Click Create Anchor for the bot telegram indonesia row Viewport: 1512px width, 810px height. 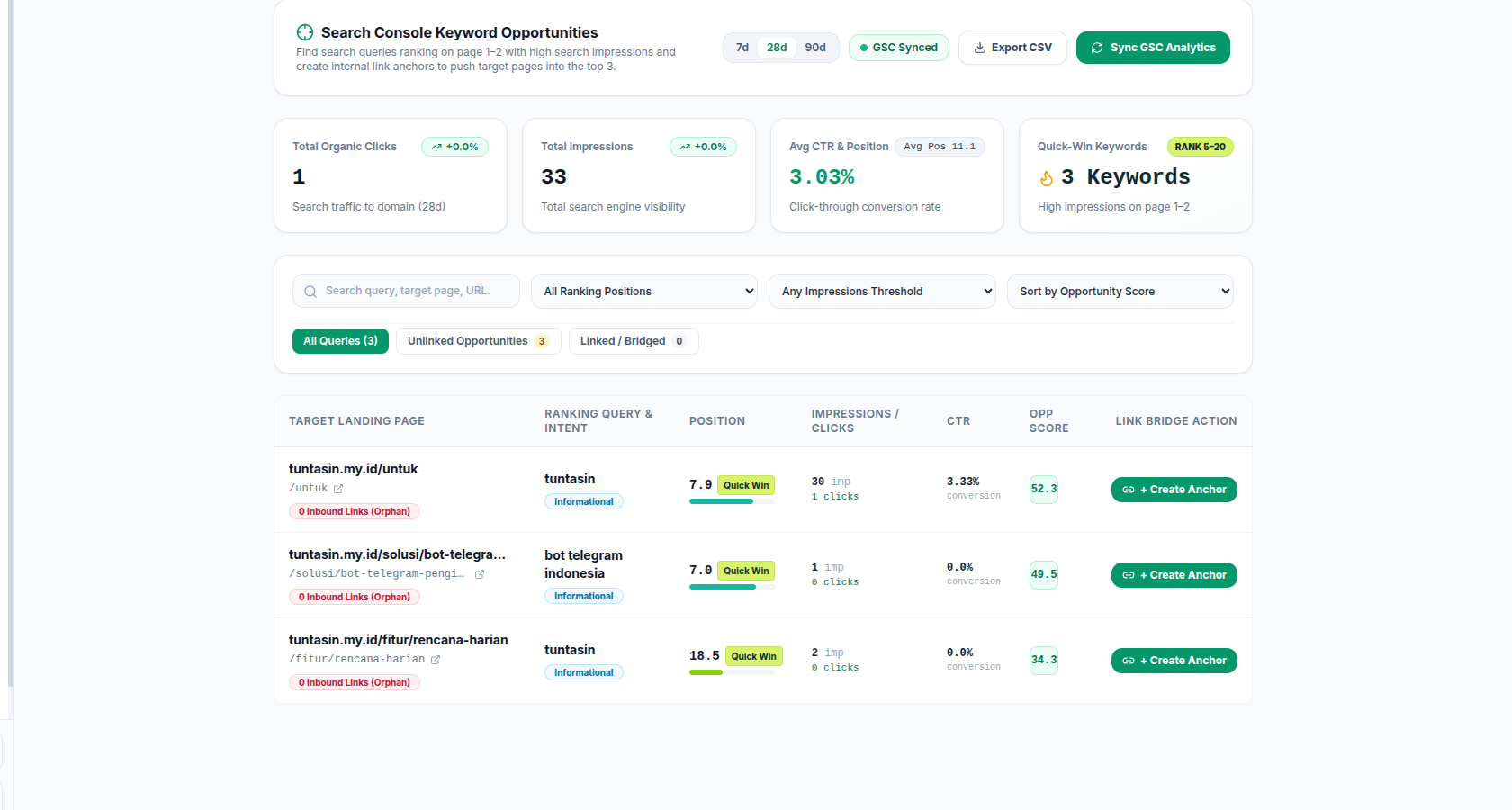point(1174,575)
